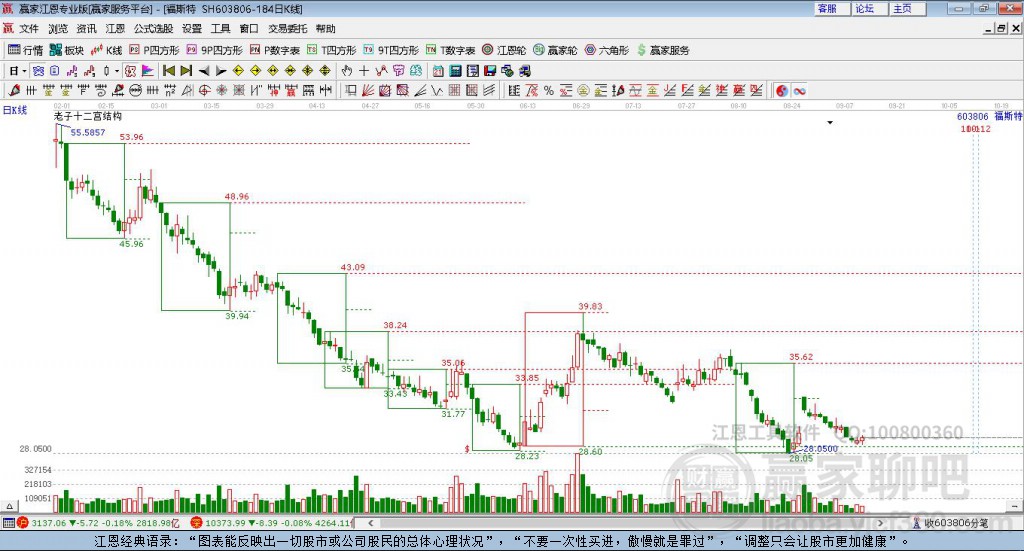Image resolution: width=1024 pixels, height=551 pixels.
Task: Open the 日 period dropdown
Action: 17,71
